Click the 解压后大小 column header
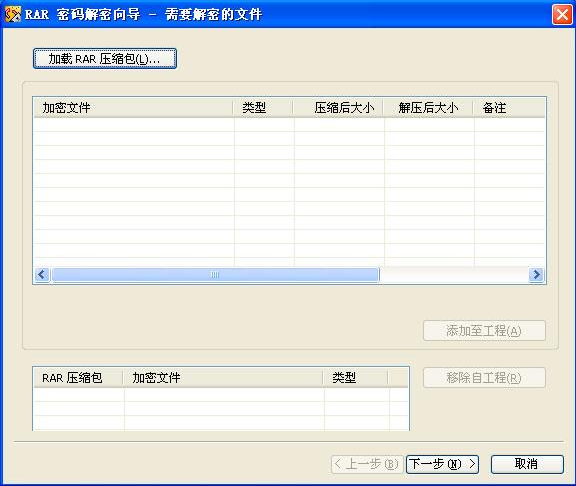Viewport: 576px width, 486px height. [428, 108]
